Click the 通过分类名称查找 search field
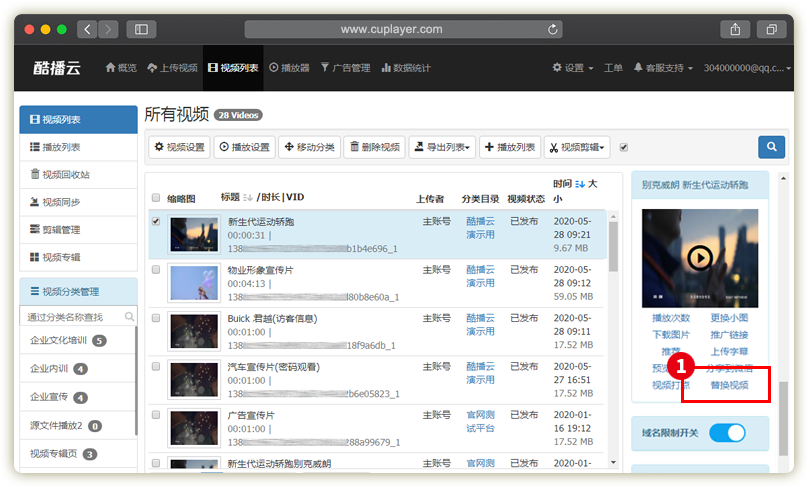 click(72, 316)
